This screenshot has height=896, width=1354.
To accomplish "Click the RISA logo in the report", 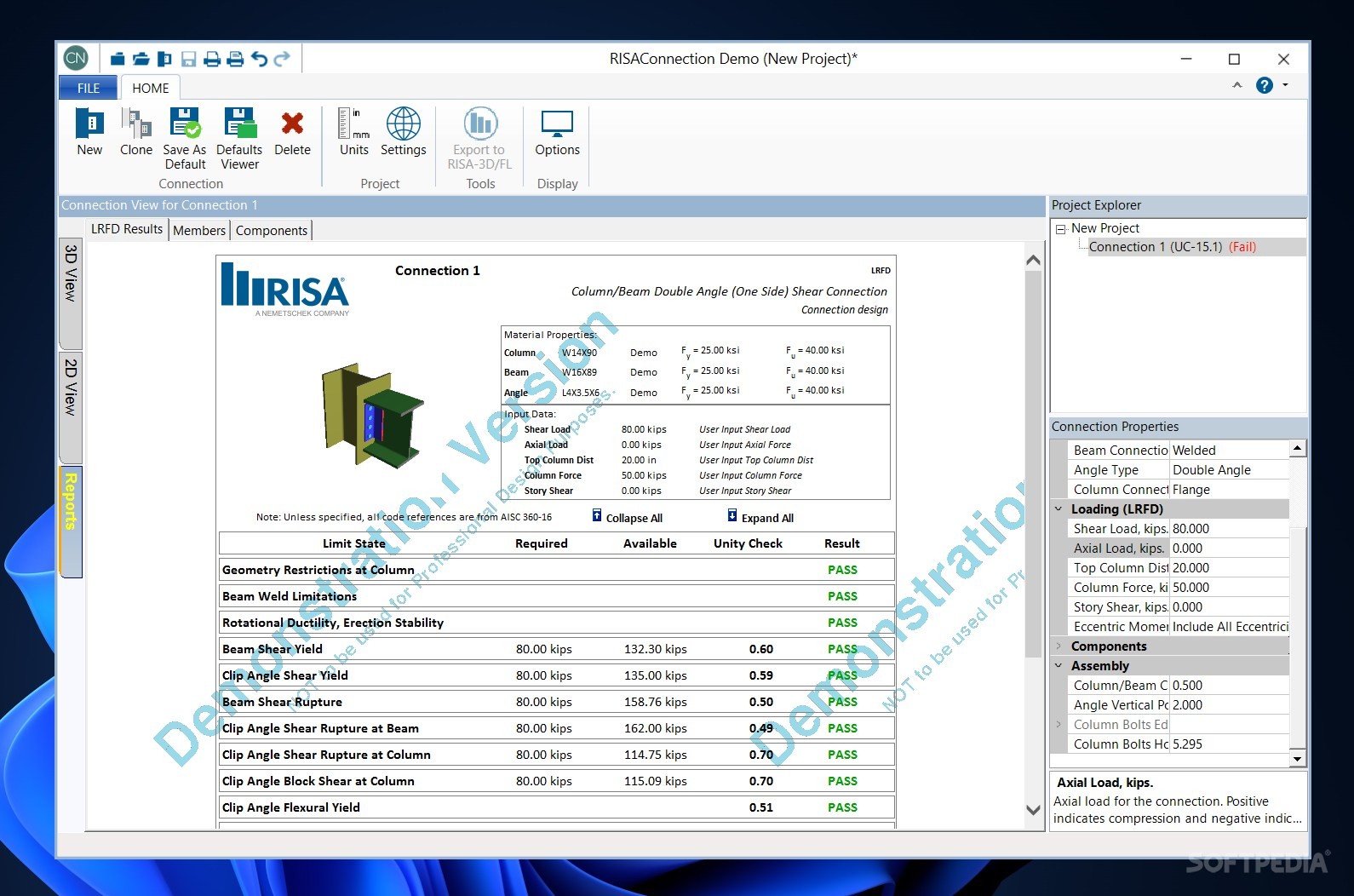I will tap(285, 290).
